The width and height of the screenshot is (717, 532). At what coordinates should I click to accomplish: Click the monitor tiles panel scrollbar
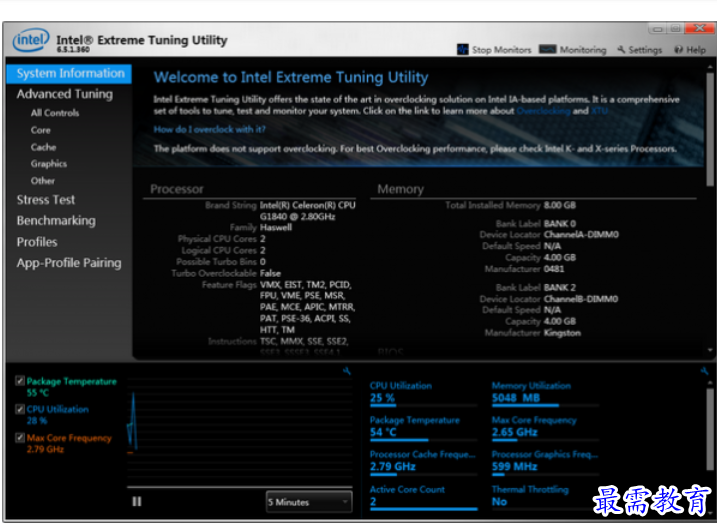tap(710, 429)
